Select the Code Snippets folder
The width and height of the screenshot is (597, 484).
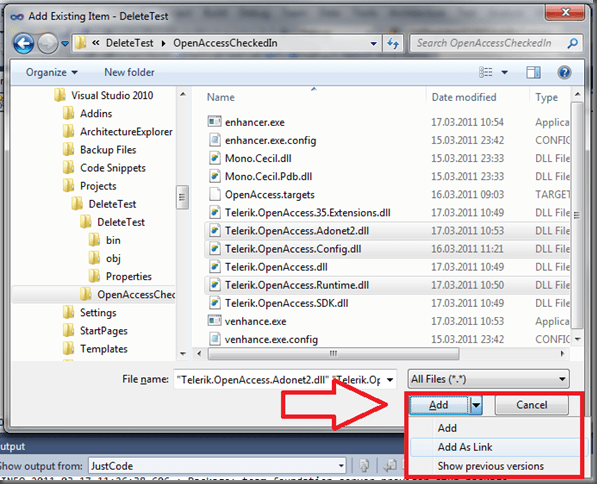pos(113,168)
